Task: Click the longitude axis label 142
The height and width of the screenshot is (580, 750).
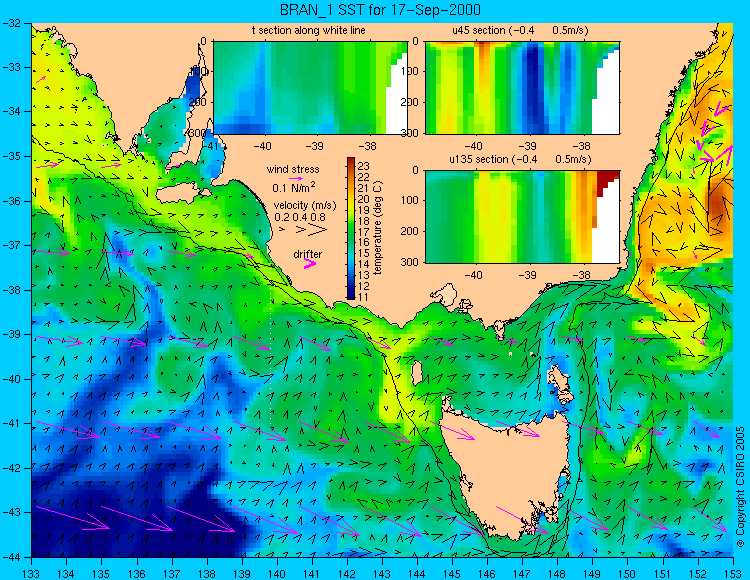Action: [x=347, y=572]
